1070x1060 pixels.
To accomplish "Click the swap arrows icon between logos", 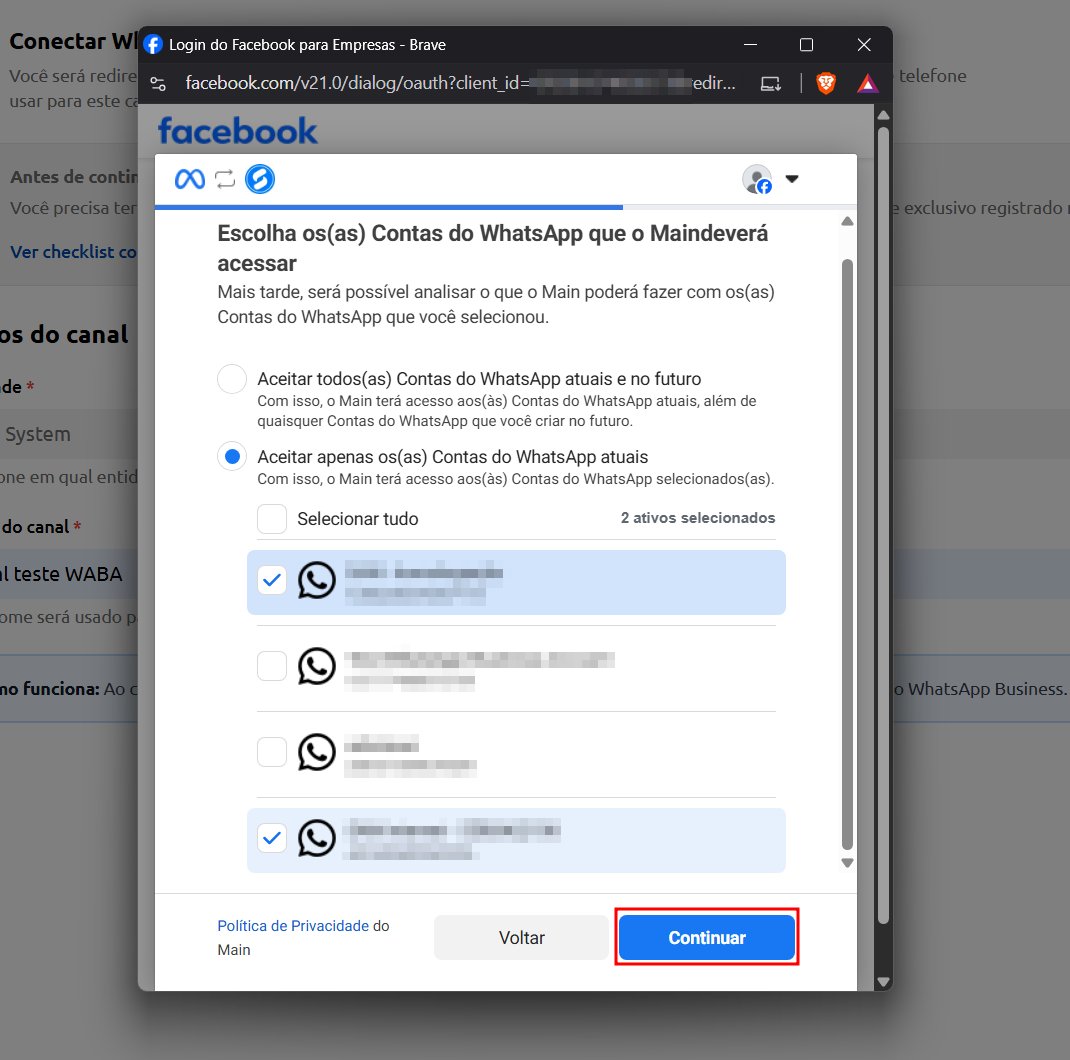I will coord(225,179).
